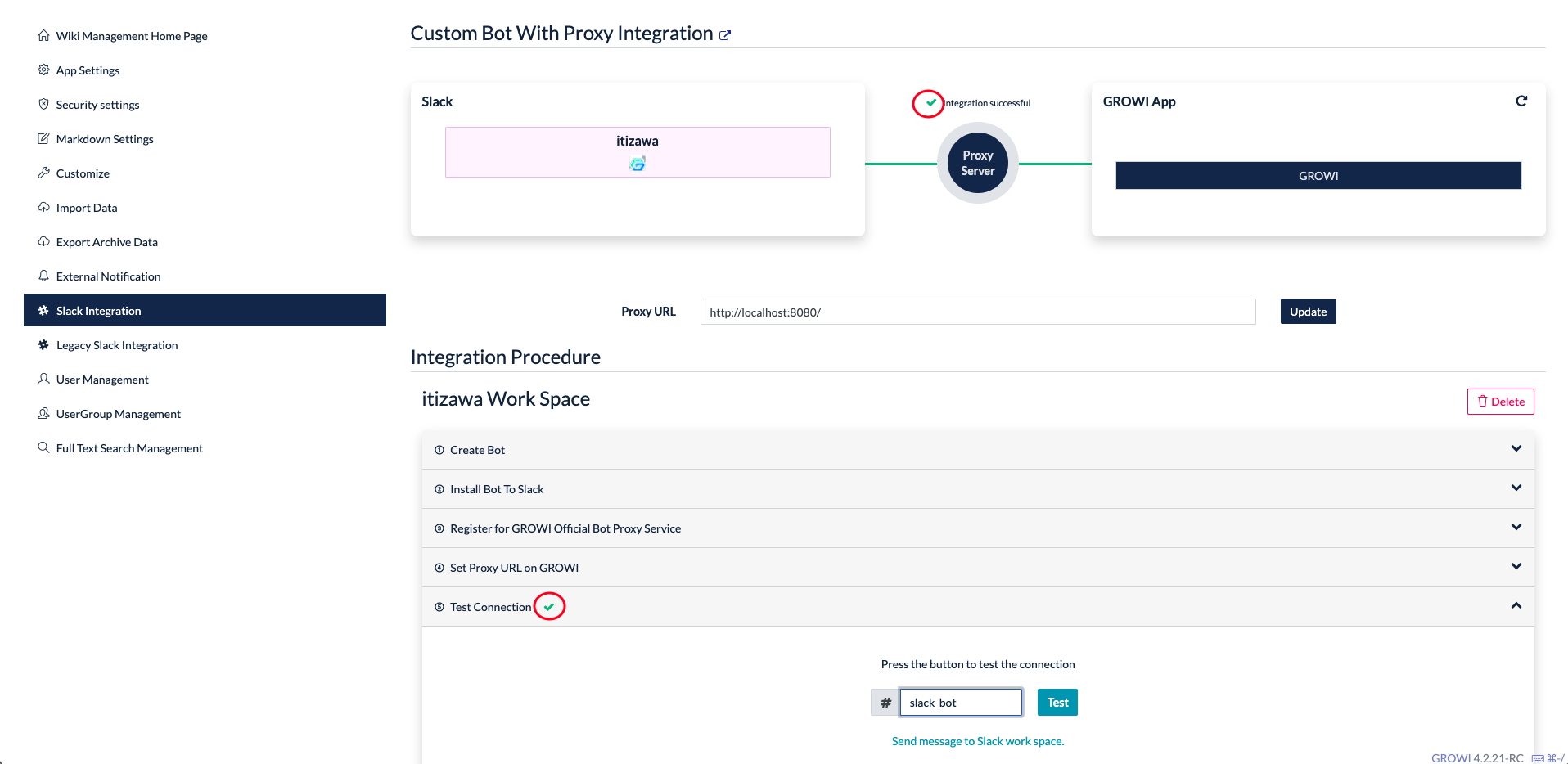Image resolution: width=1568 pixels, height=764 pixels.
Task: Click the Test button
Action: point(1057,703)
